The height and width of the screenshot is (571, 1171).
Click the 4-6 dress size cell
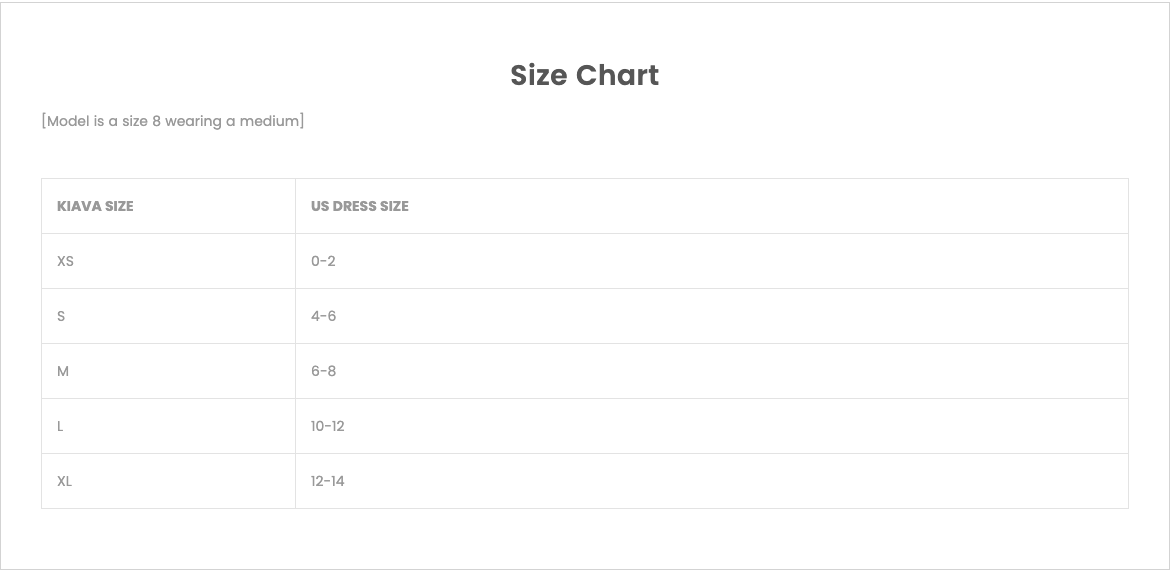pyautogui.click(x=323, y=316)
